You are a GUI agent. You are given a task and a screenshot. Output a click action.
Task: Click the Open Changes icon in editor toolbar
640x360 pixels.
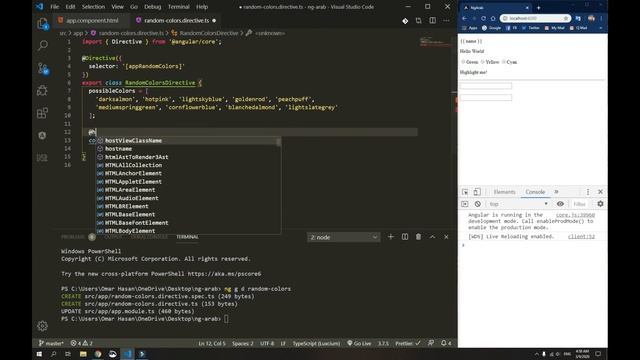[x=418, y=20]
